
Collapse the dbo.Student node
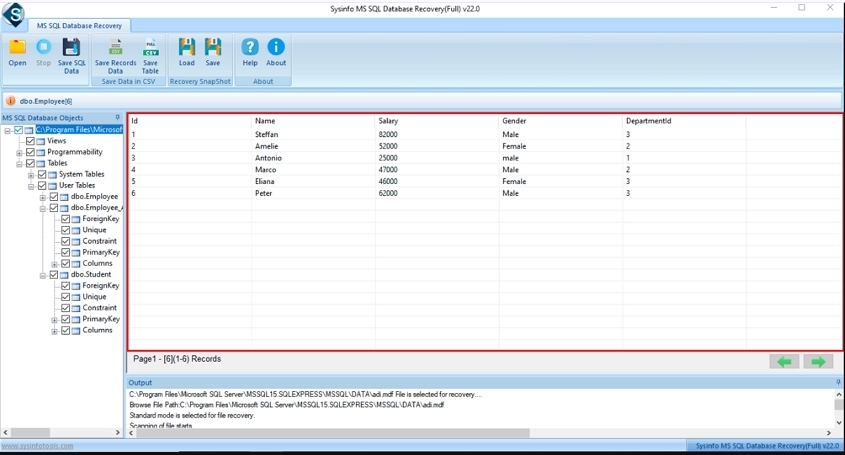(43, 275)
